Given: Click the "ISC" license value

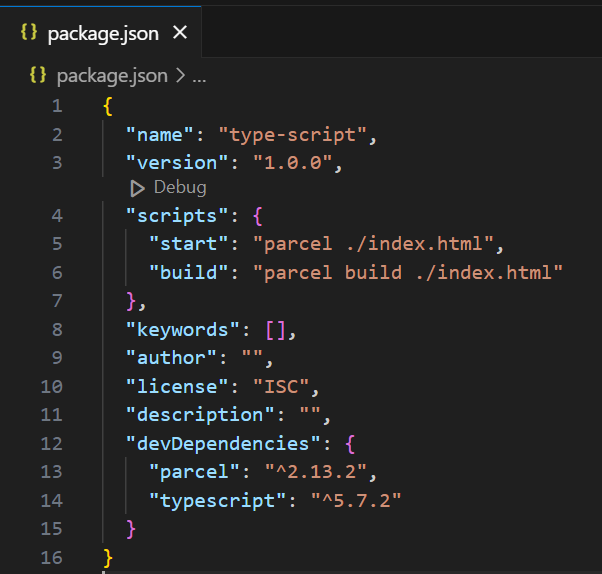Looking at the screenshot, I should coord(281,386).
